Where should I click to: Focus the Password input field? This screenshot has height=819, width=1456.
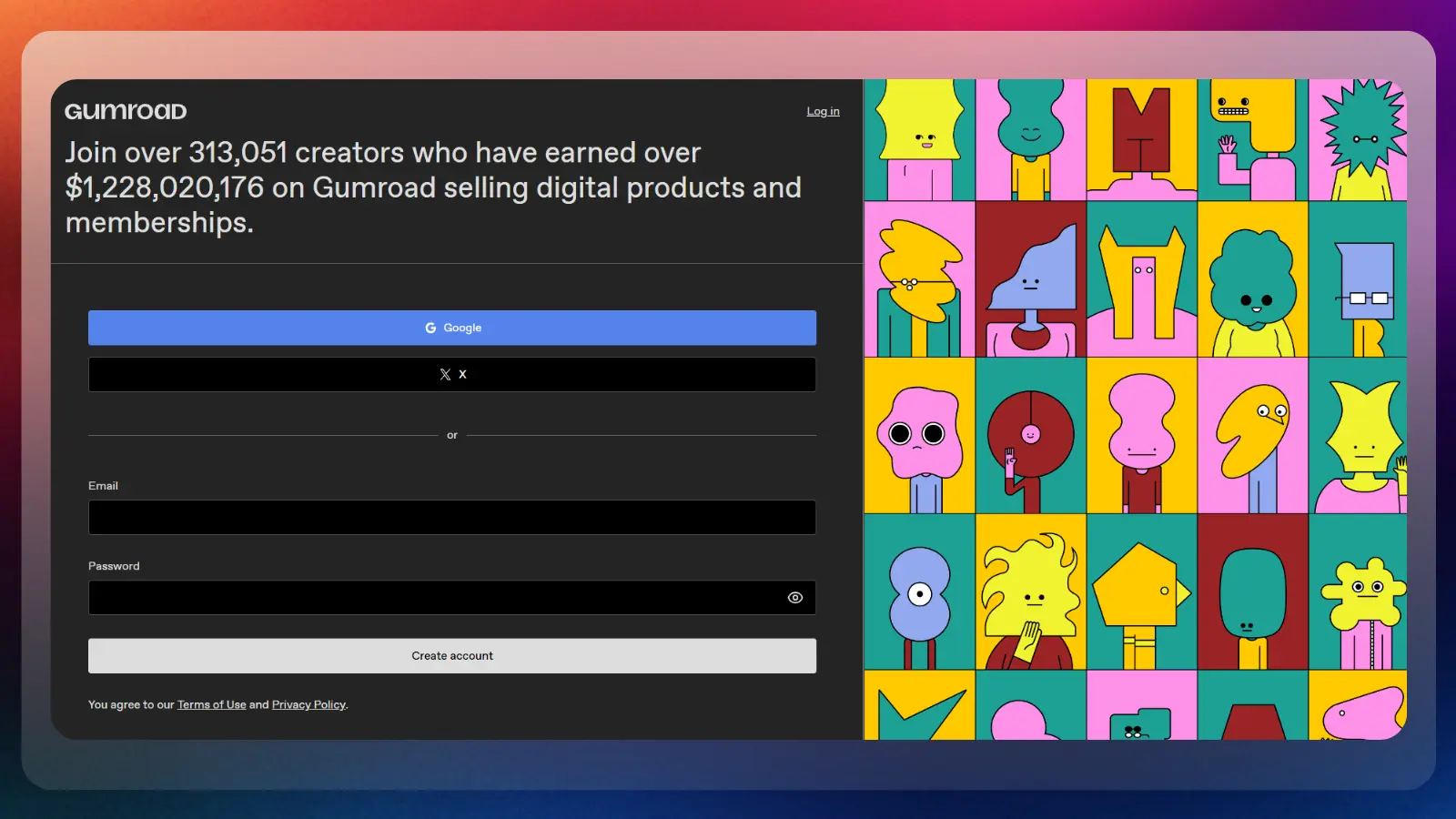452,598
